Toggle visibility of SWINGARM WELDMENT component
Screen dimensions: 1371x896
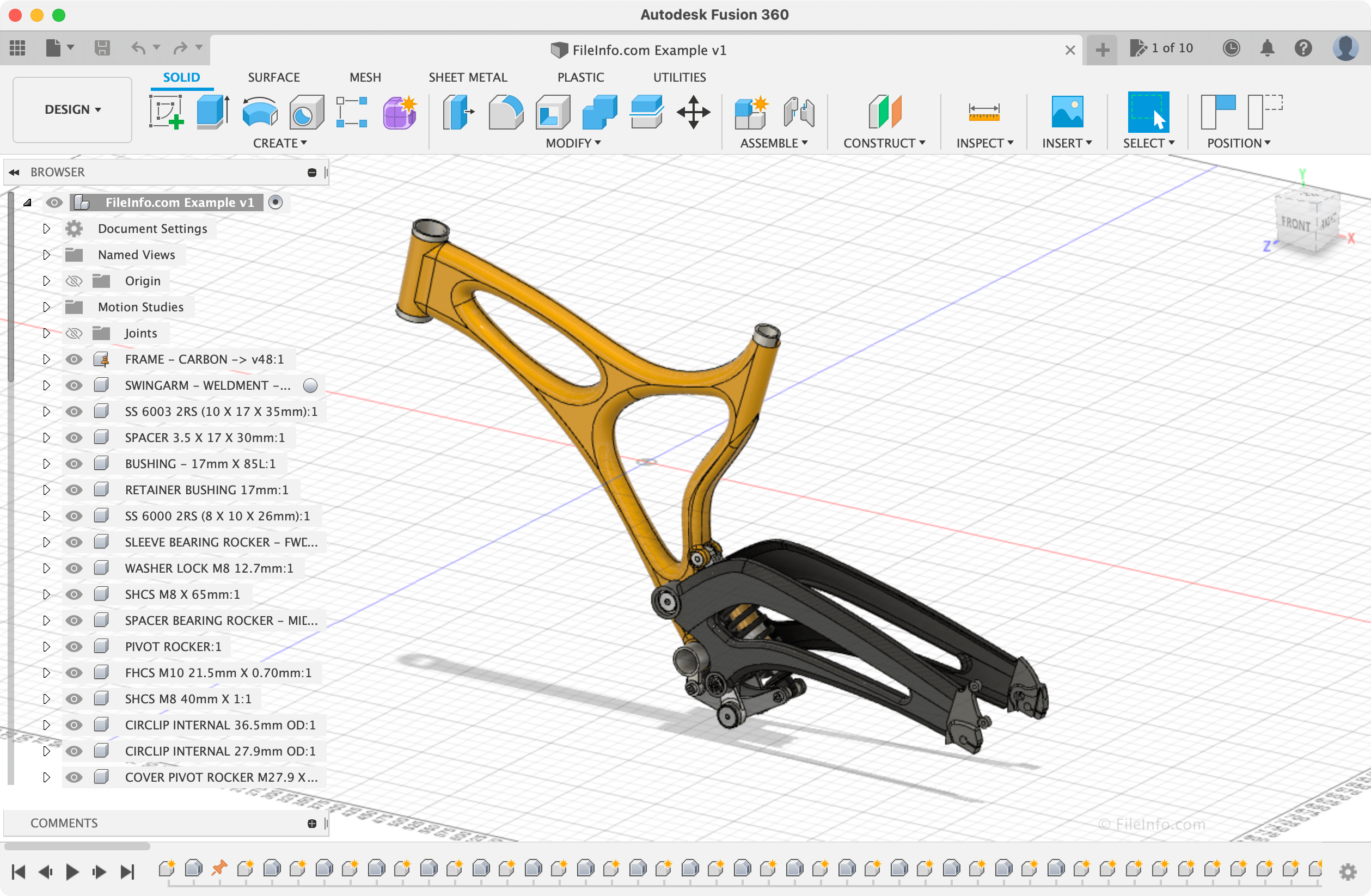click(x=75, y=385)
